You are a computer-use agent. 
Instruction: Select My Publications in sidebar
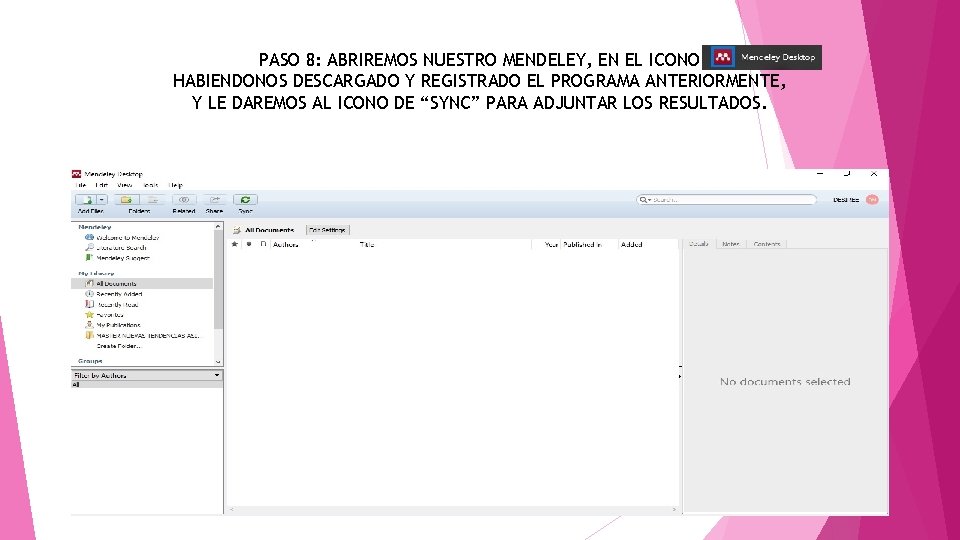pos(118,325)
